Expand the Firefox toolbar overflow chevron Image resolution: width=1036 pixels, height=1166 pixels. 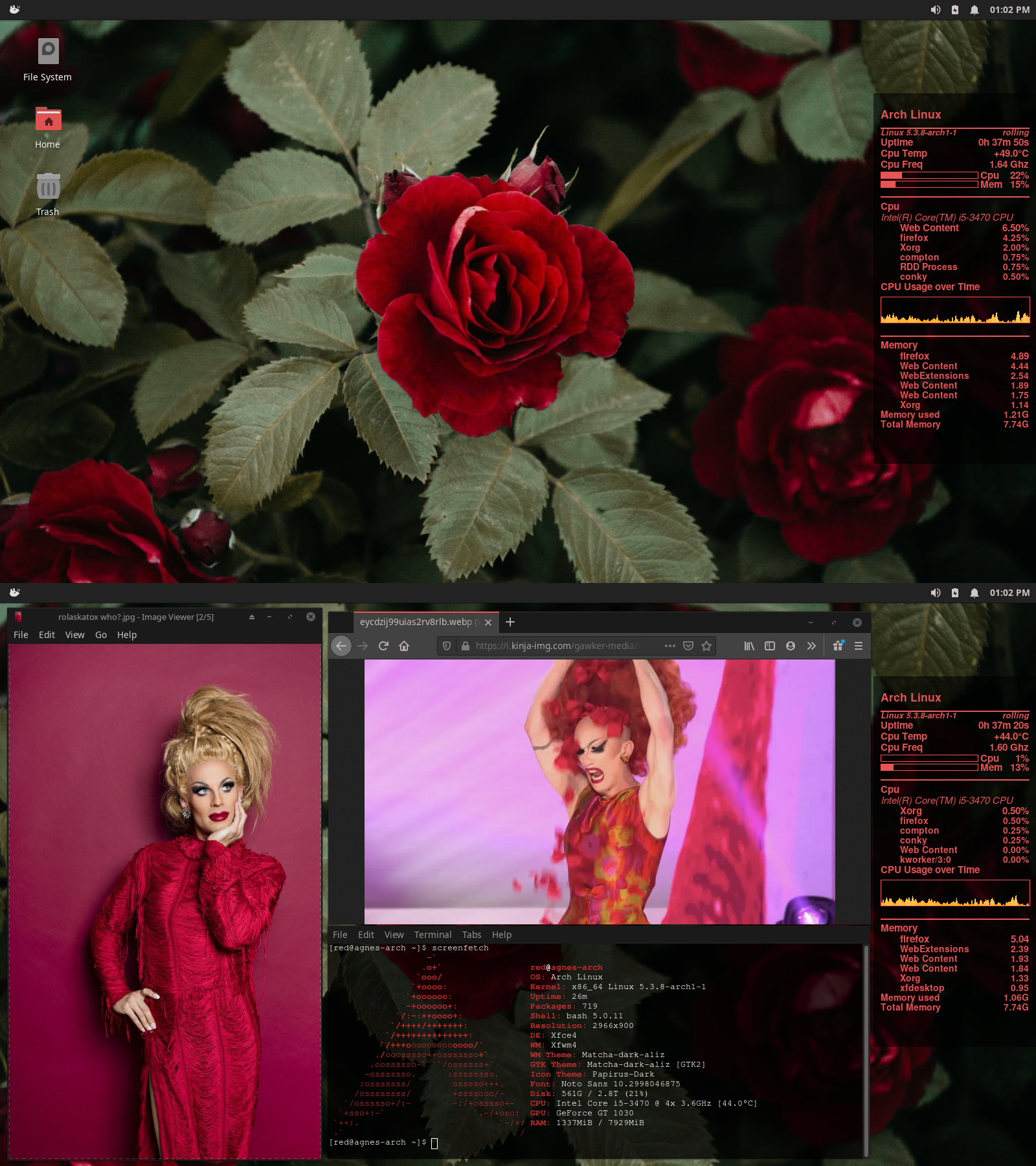tap(811, 646)
